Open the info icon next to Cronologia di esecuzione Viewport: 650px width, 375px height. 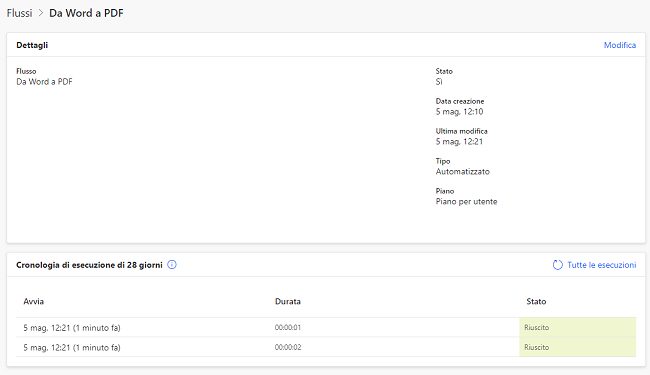point(172,264)
